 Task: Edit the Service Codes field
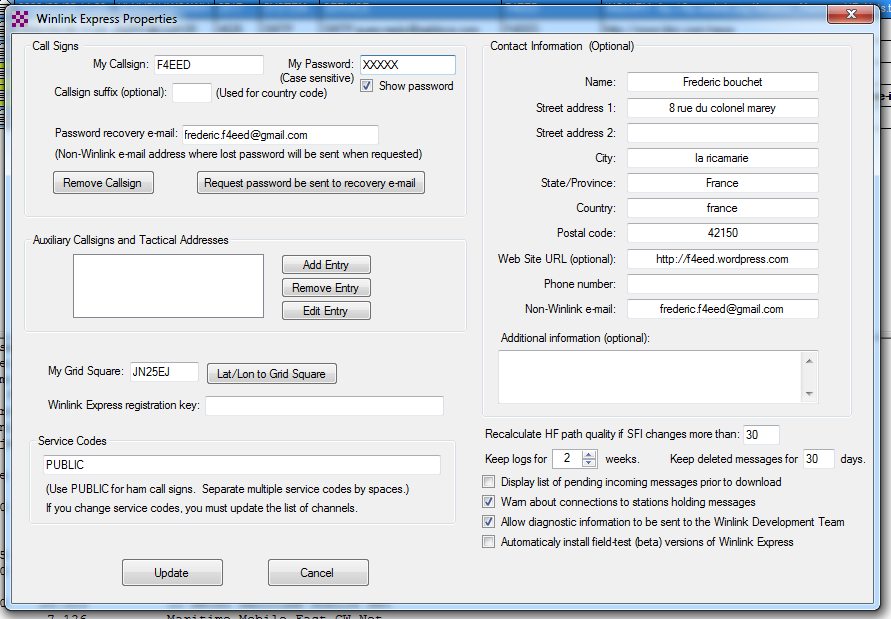tap(242, 465)
